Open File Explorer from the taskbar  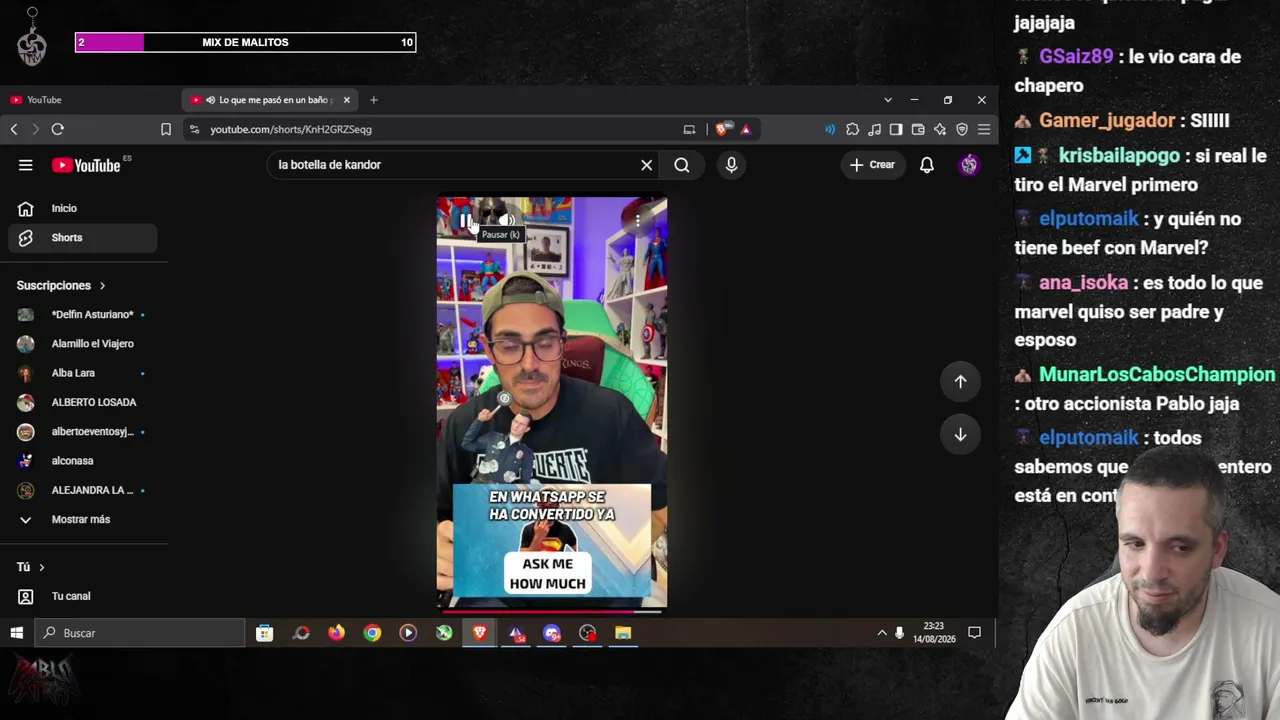623,633
